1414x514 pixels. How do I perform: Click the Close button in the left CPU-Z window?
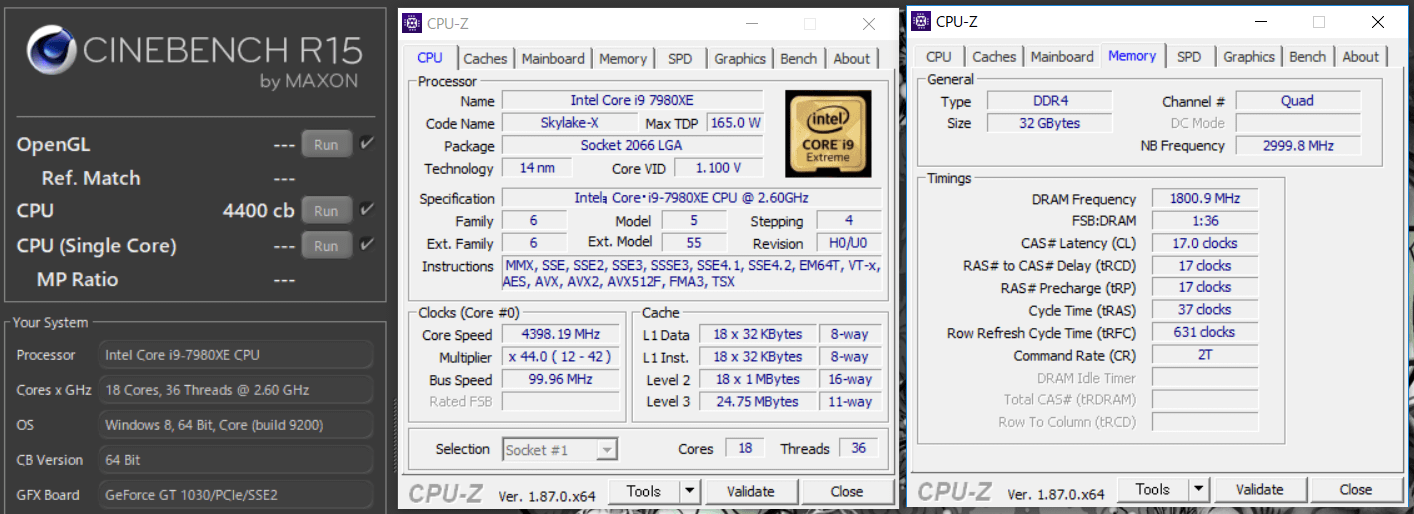[x=846, y=491]
